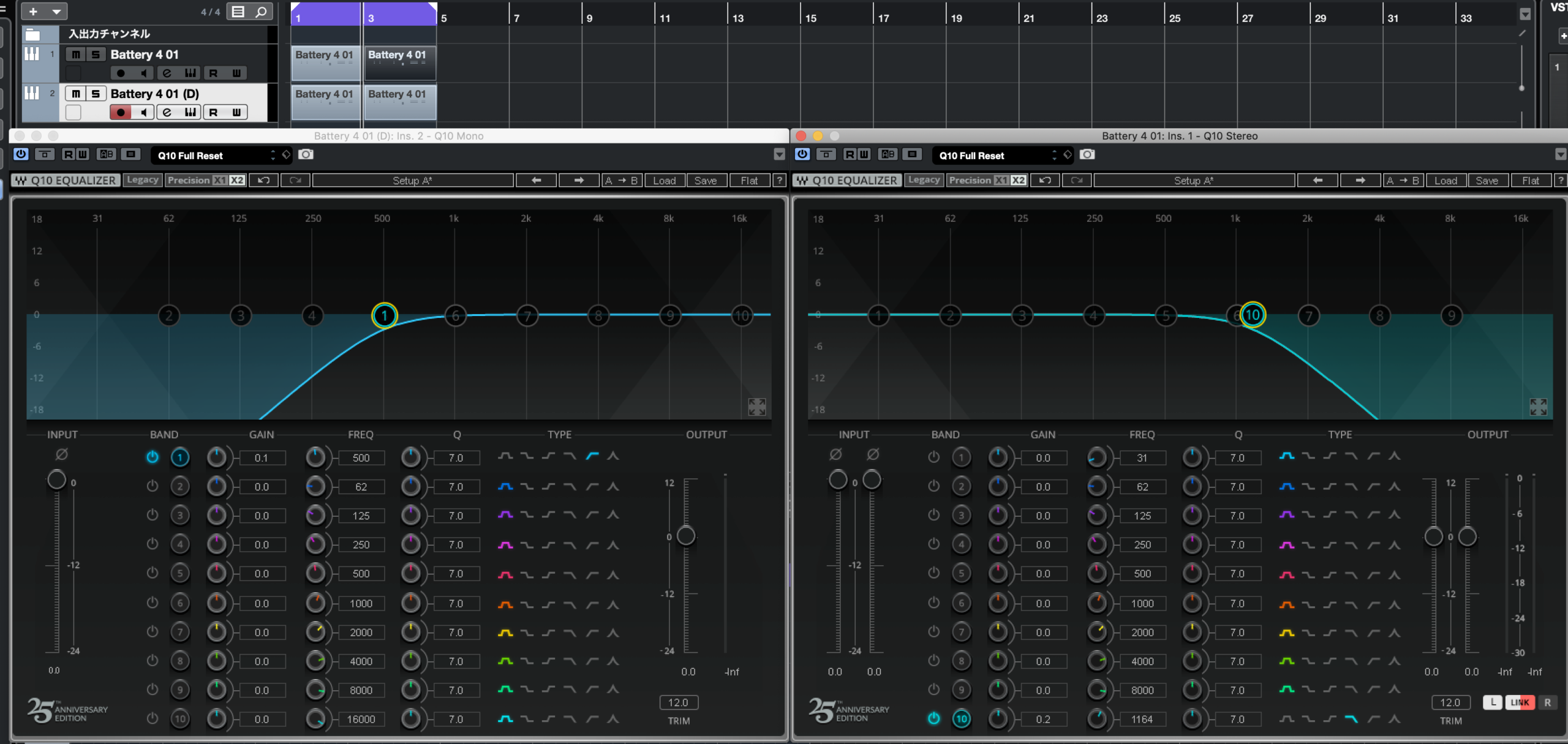Open Setup A* preset field in Q10 Stereo
Image resolution: width=1568 pixels, height=744 pixels.
tap(1194, 181)
